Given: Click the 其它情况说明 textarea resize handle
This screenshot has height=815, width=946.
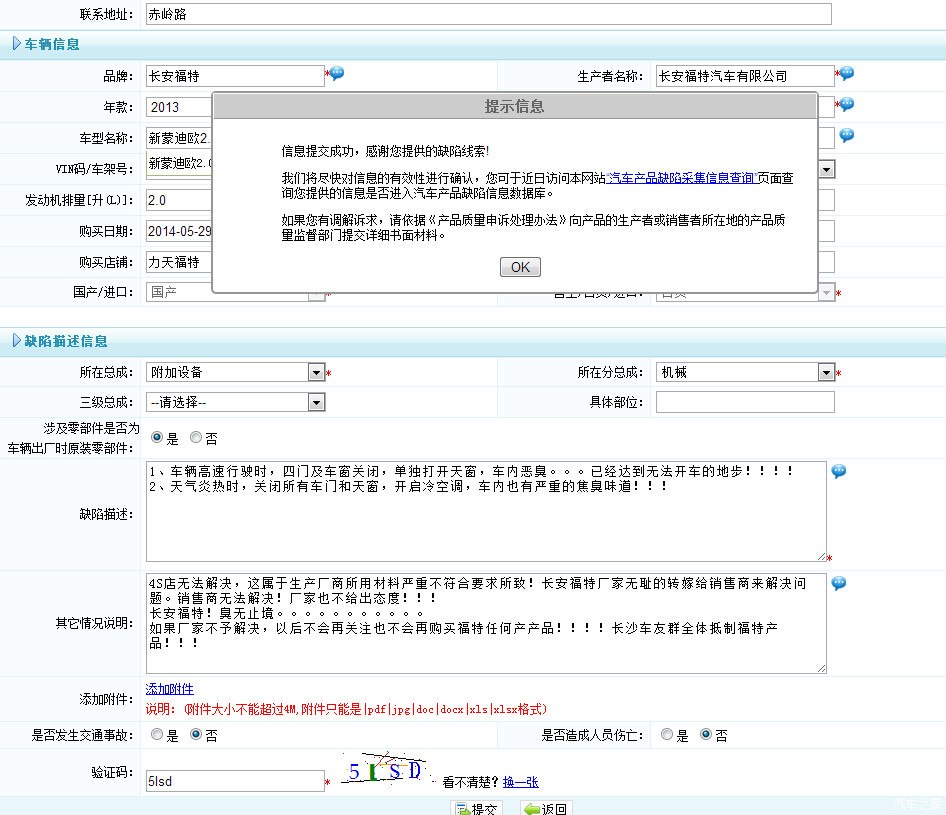Looking at the screenshot, I should [822, 668].
